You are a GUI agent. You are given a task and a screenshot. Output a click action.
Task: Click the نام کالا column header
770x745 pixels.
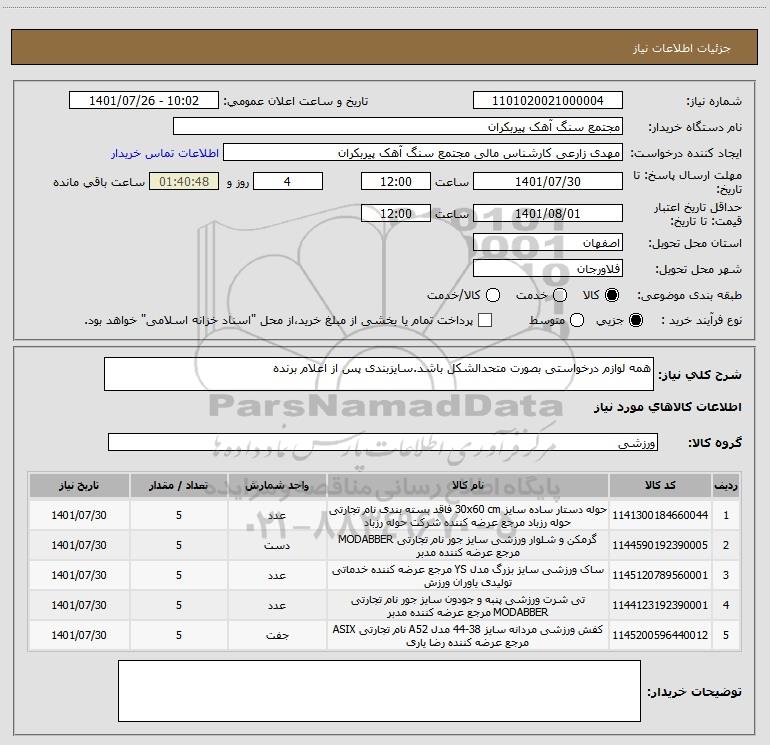pos(468,485)
